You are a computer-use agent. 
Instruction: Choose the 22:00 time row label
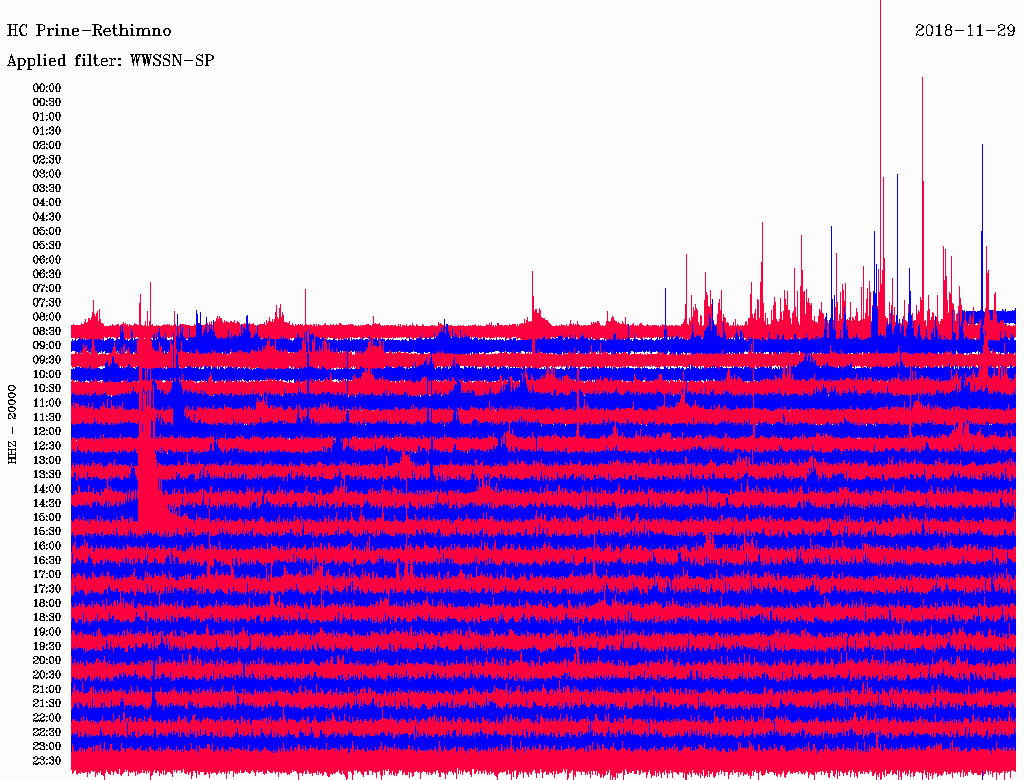tap(47, 718)
